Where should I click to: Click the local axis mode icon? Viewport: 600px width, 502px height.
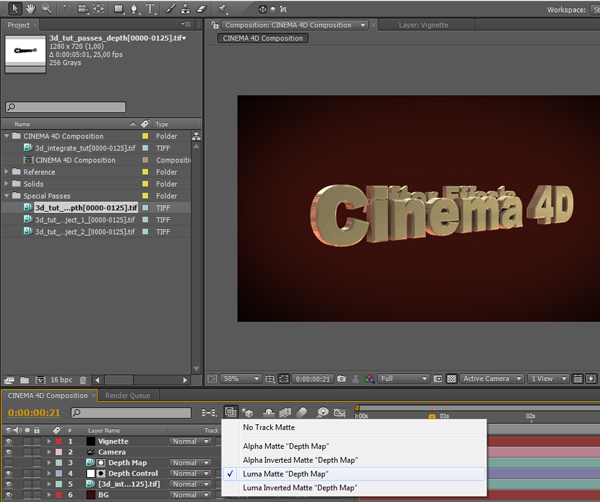point(263,9)
